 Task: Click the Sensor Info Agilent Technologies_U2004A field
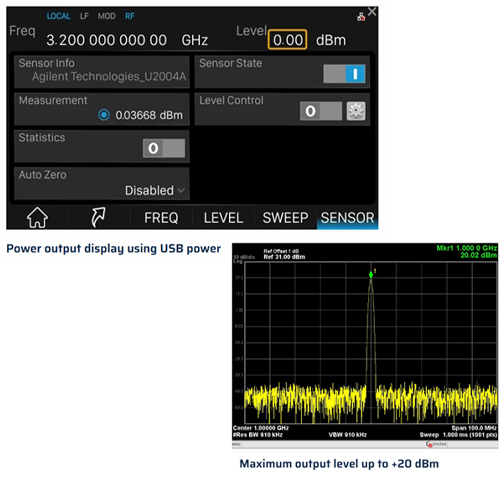(102, 71)
